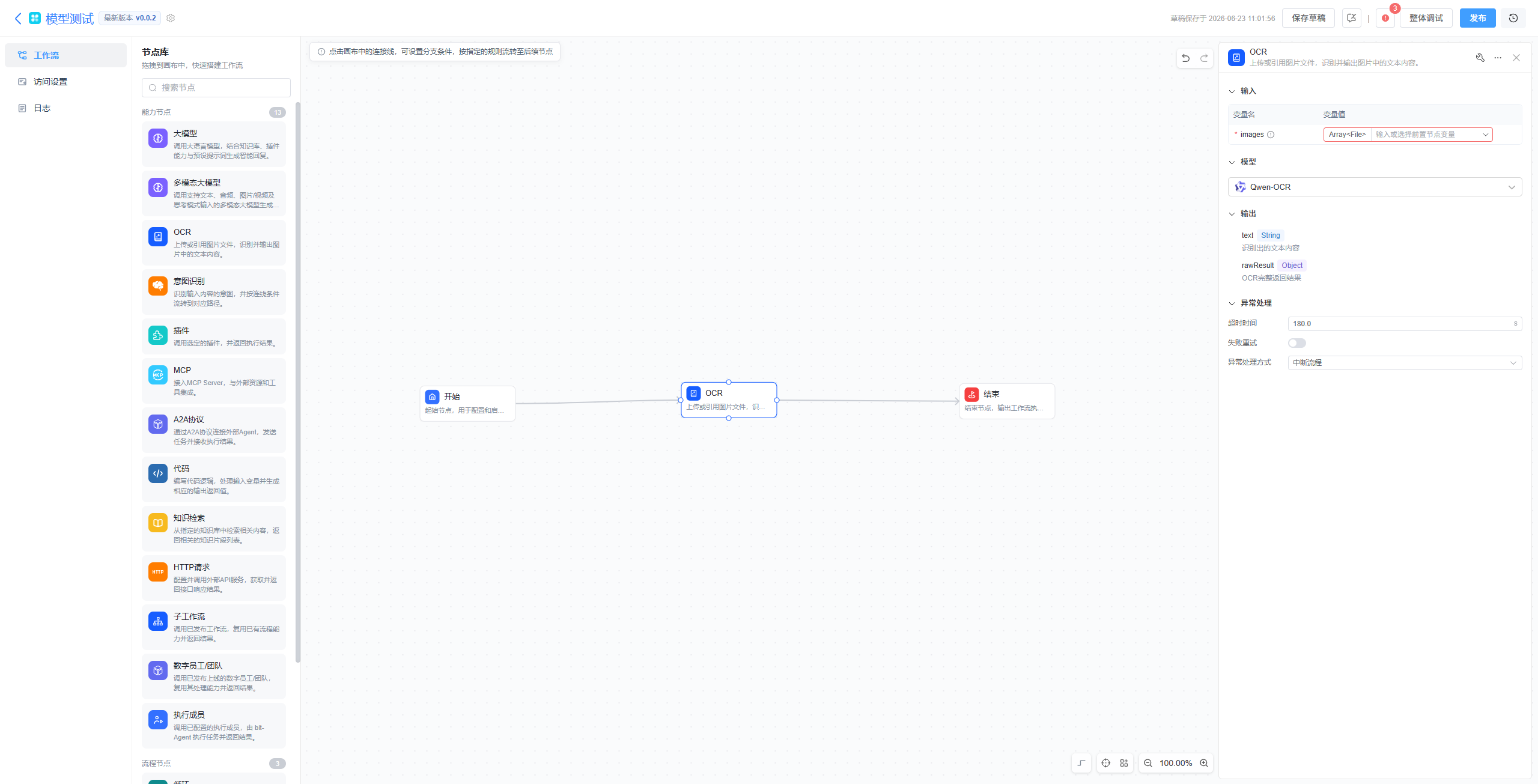This screenshot has height=784, width=1538.
Task: Toggle the 失败重试 switch
Action: [1297, 343]
